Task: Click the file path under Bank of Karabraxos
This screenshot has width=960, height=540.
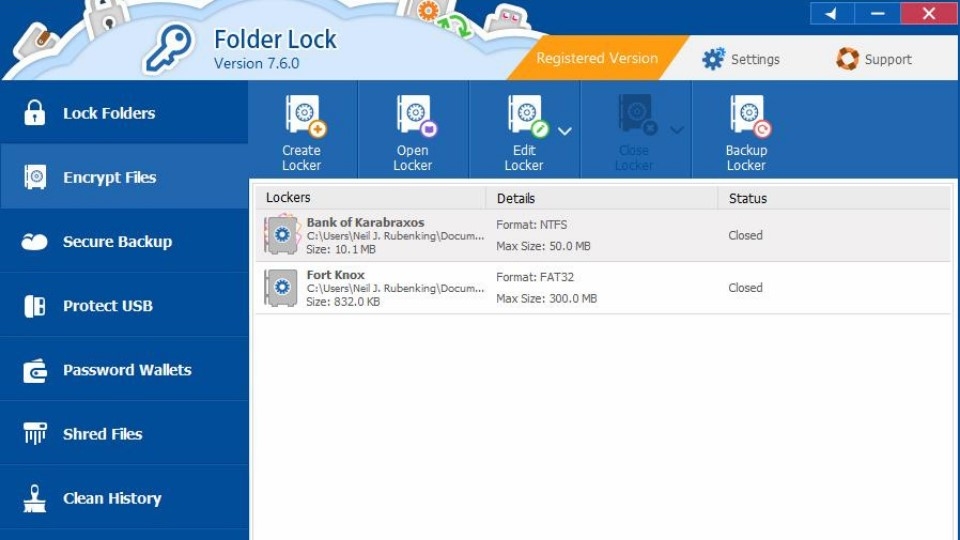Action: click(396, 236)
